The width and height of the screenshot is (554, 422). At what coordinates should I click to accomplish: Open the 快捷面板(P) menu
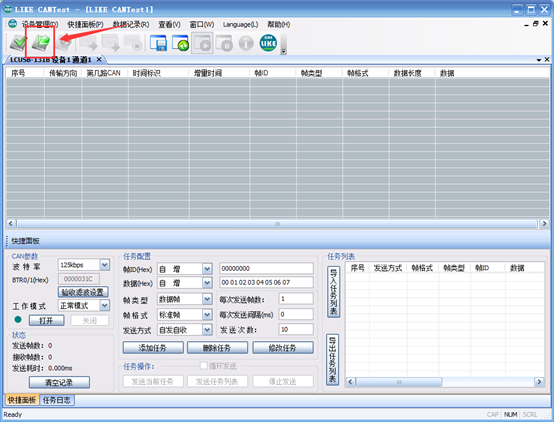pyautogui.click(x=86, y=24)
